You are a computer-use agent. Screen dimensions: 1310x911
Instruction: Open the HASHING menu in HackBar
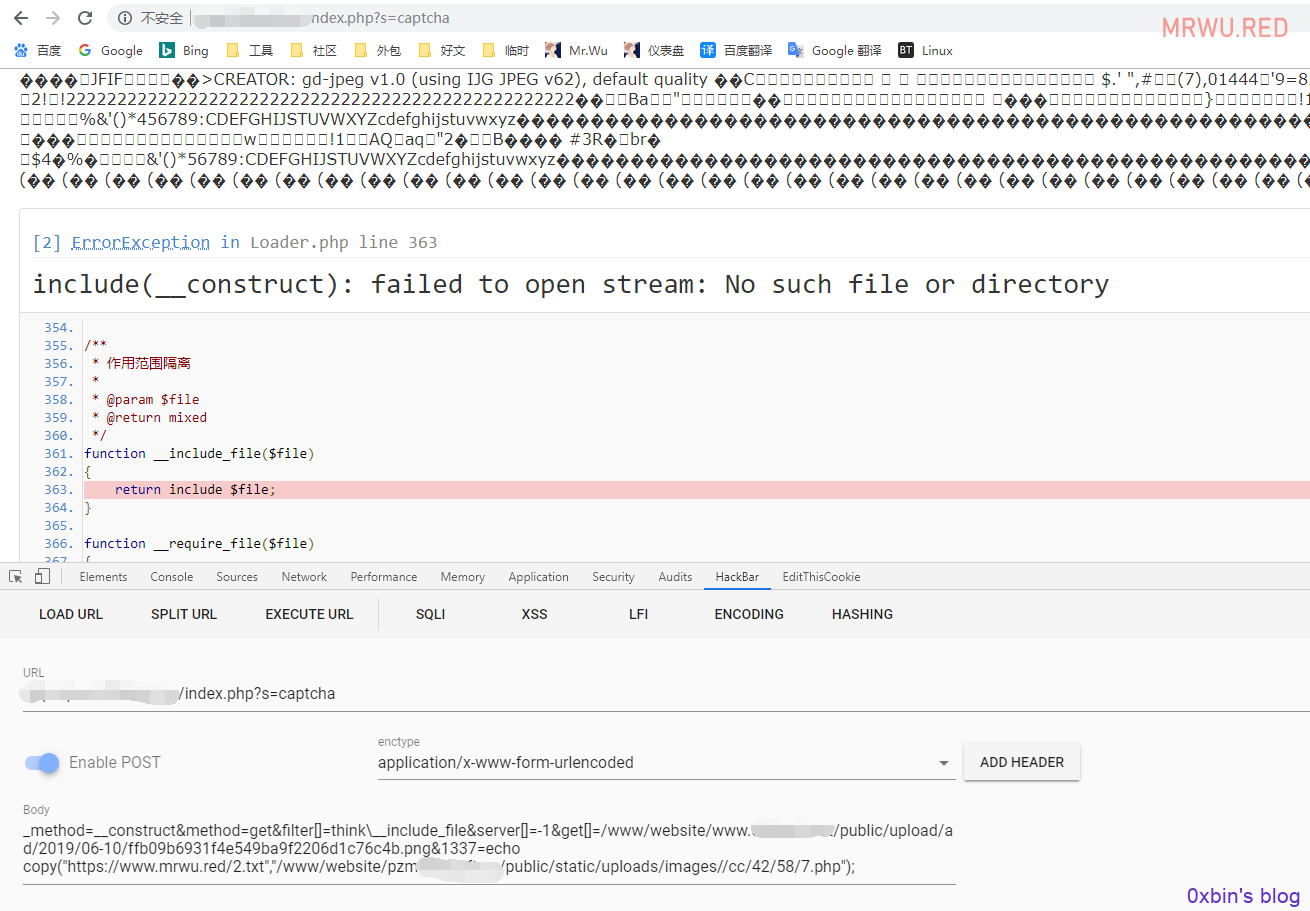[x=862, y=614]
